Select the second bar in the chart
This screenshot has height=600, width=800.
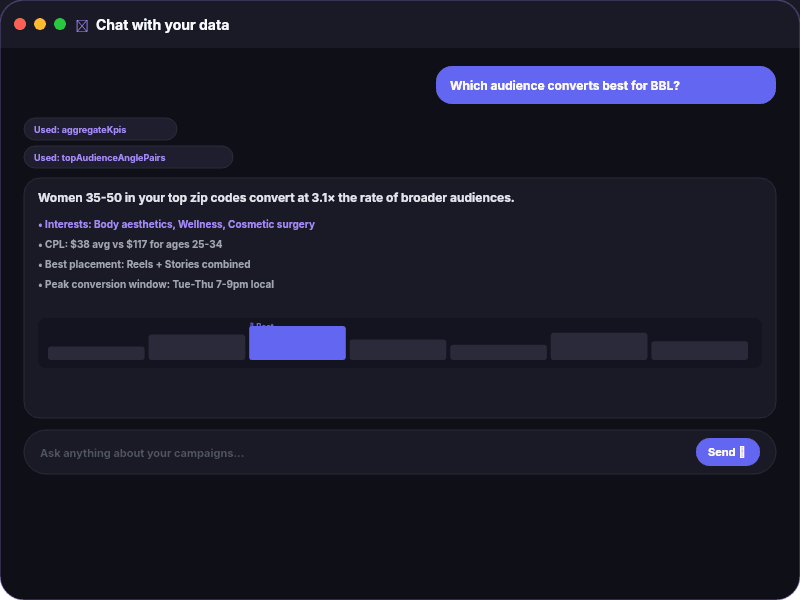(197, 347)
